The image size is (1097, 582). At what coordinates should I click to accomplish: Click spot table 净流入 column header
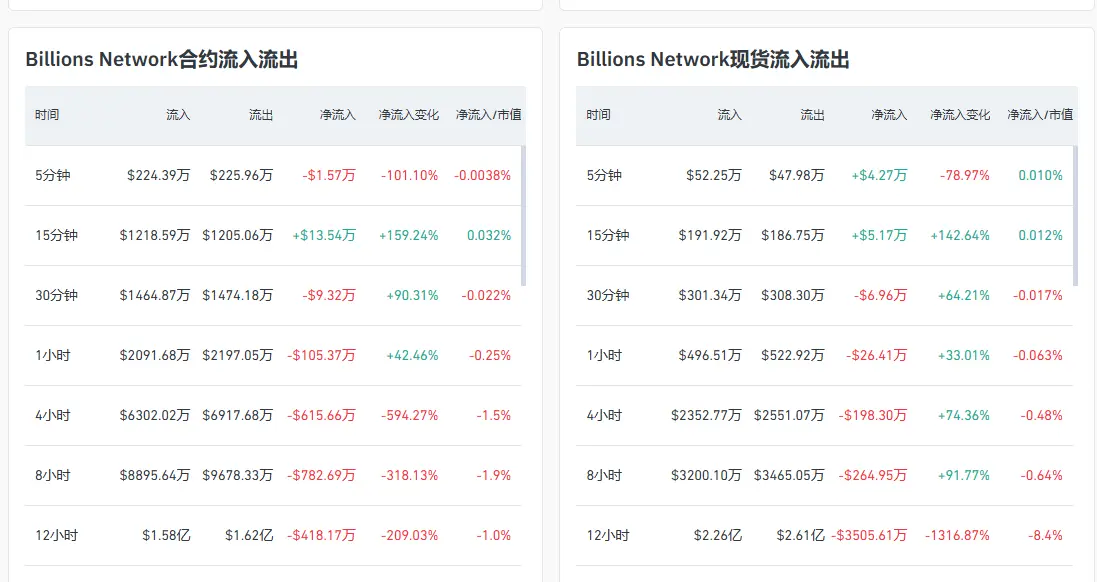(x=889, y=115)
